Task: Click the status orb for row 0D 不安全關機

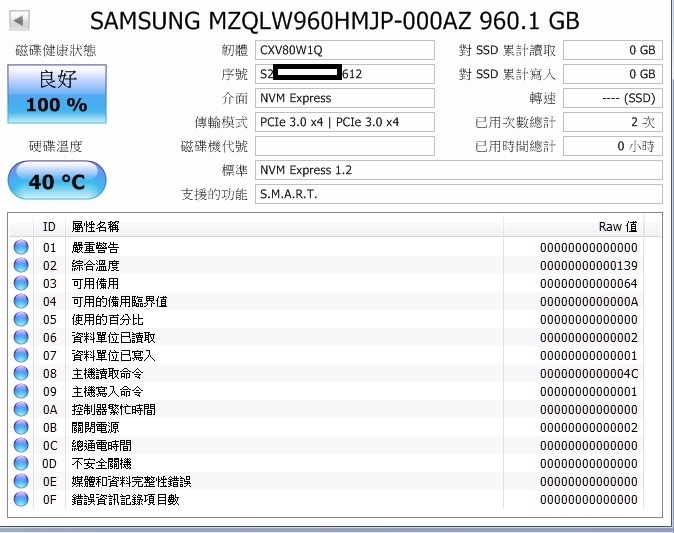Action: [x=21, y=463]
